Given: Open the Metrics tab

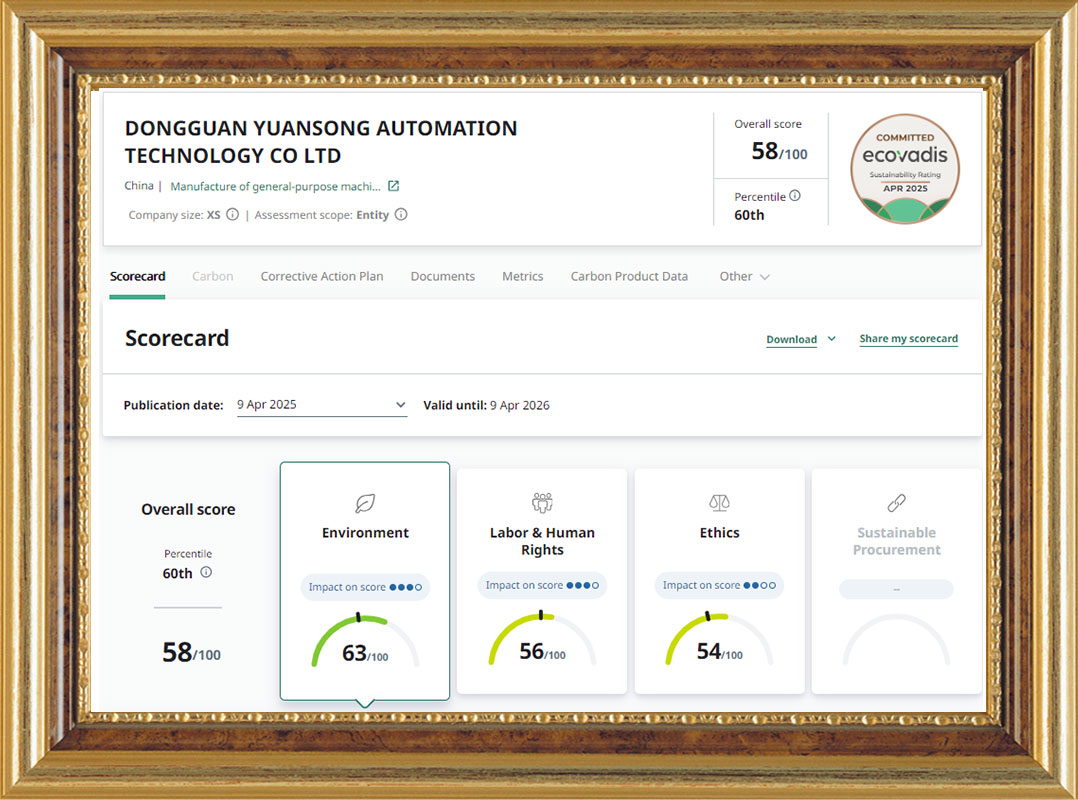Looking at the screenshot, I should (522, 276).
